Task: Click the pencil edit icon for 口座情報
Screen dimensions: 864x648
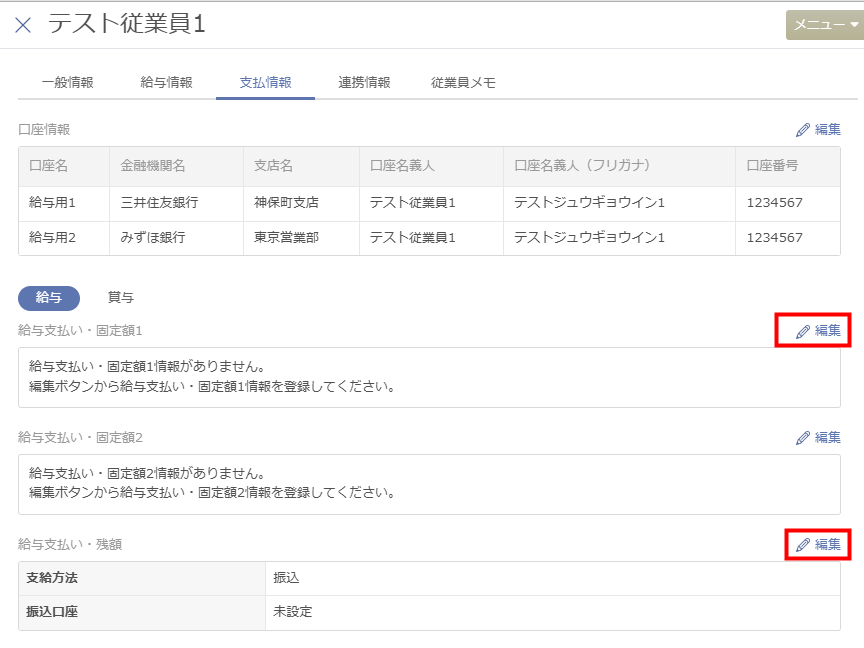Action: 803,130
